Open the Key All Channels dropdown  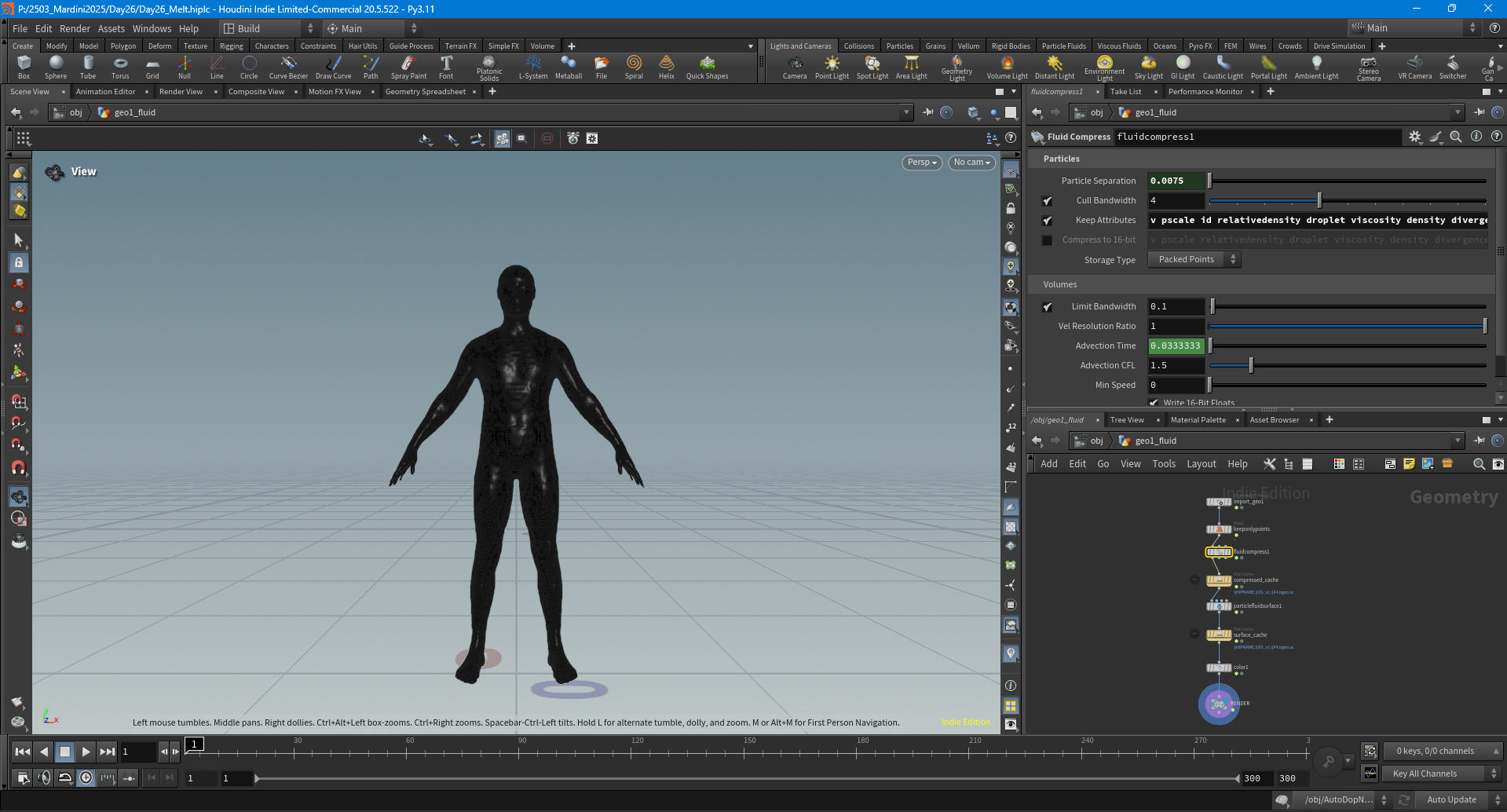coord(1442,774)
